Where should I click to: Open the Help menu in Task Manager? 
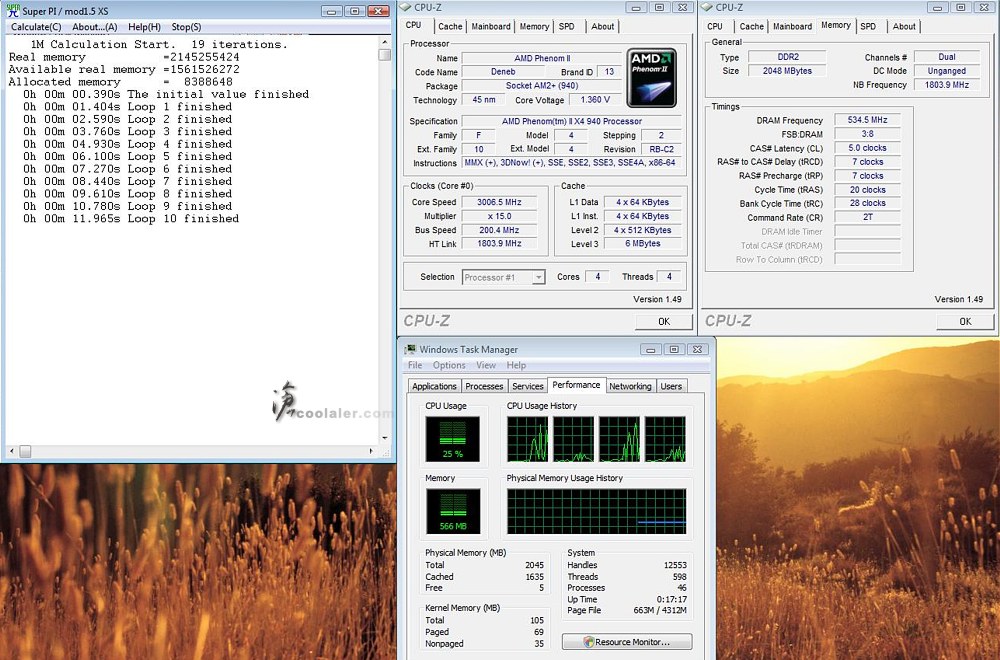pyautogui.click(x=516, y=365)
